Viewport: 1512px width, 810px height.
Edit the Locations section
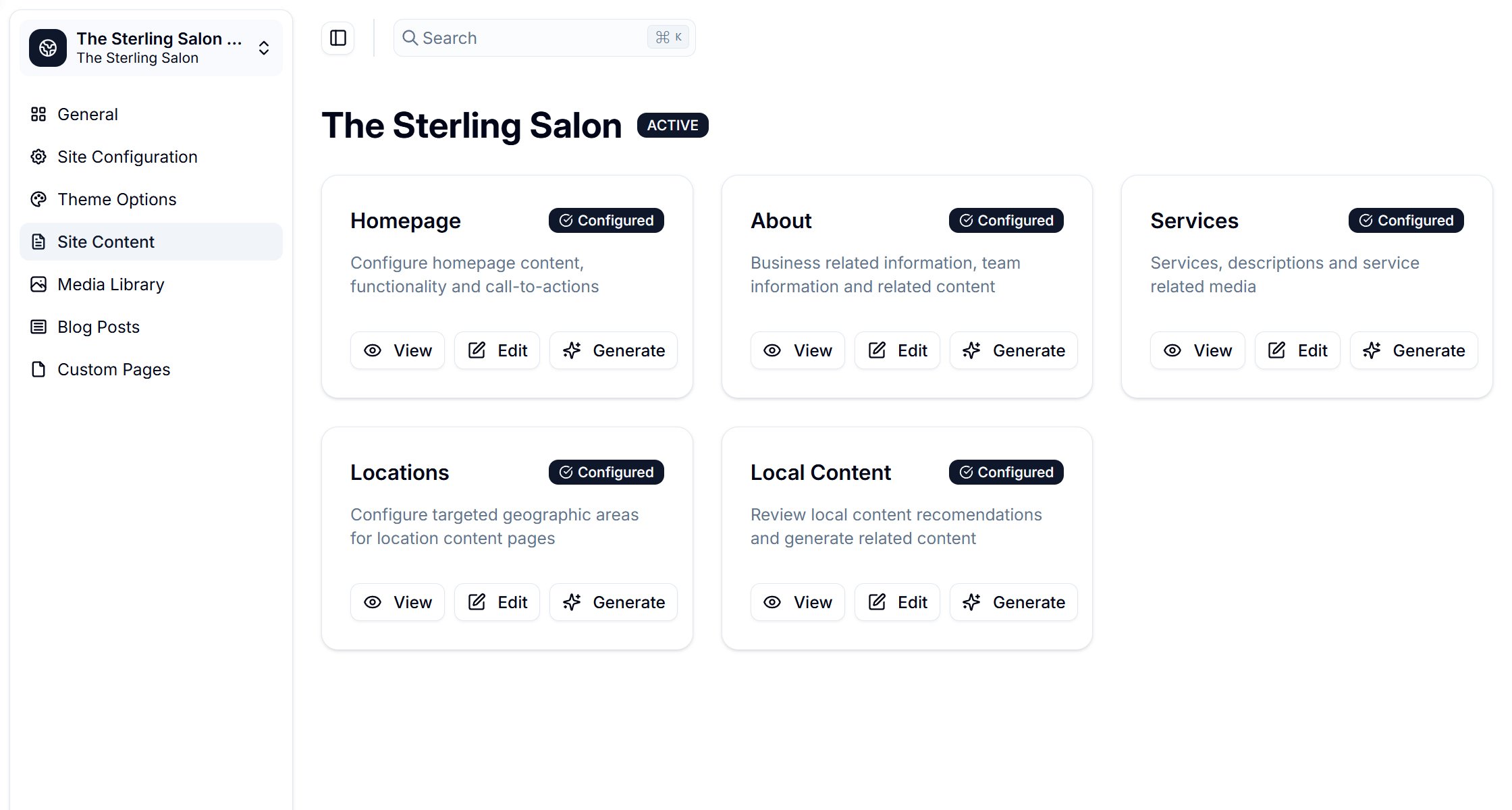[x=497, y=603]
